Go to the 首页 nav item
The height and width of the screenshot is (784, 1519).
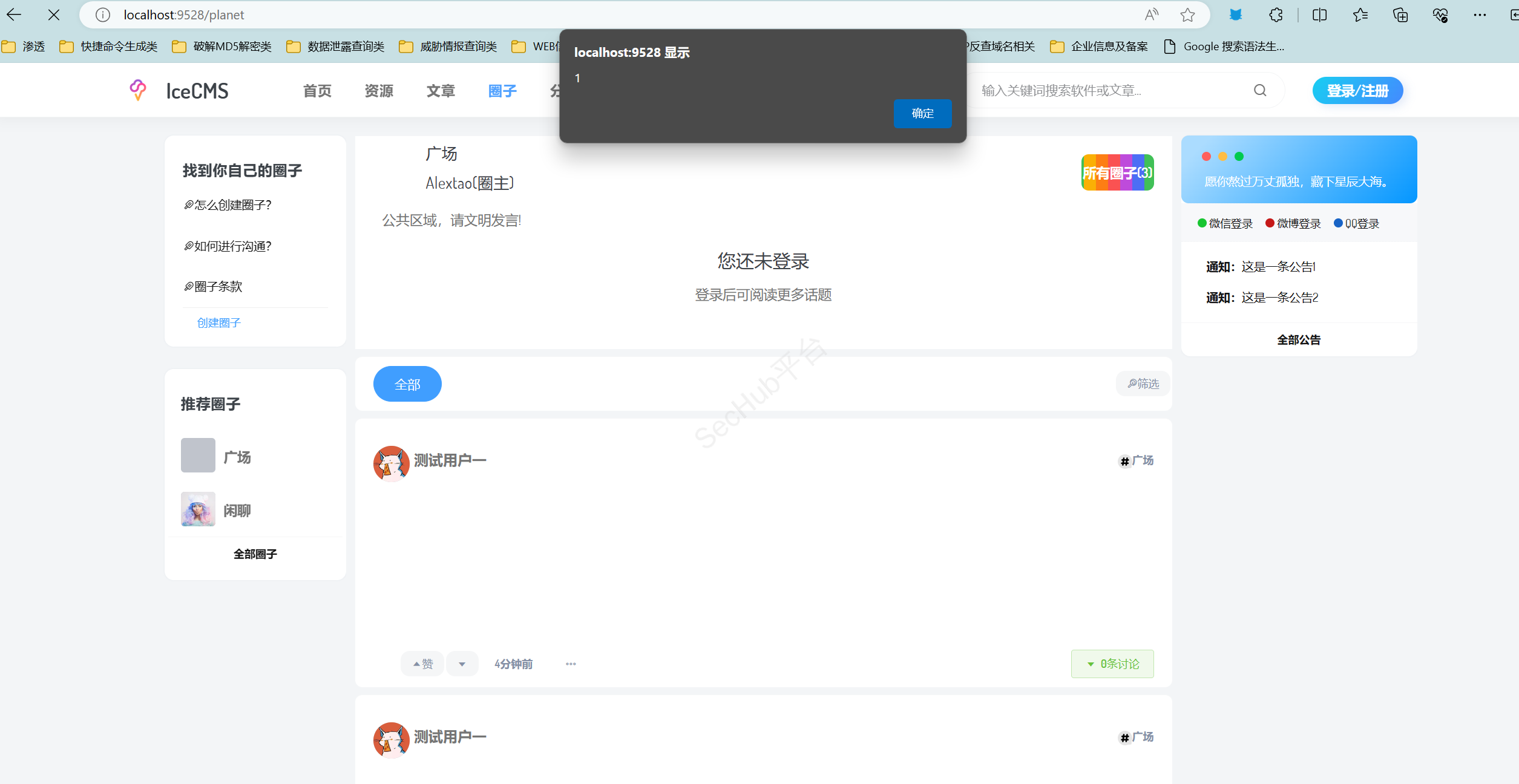coord(317,91)
